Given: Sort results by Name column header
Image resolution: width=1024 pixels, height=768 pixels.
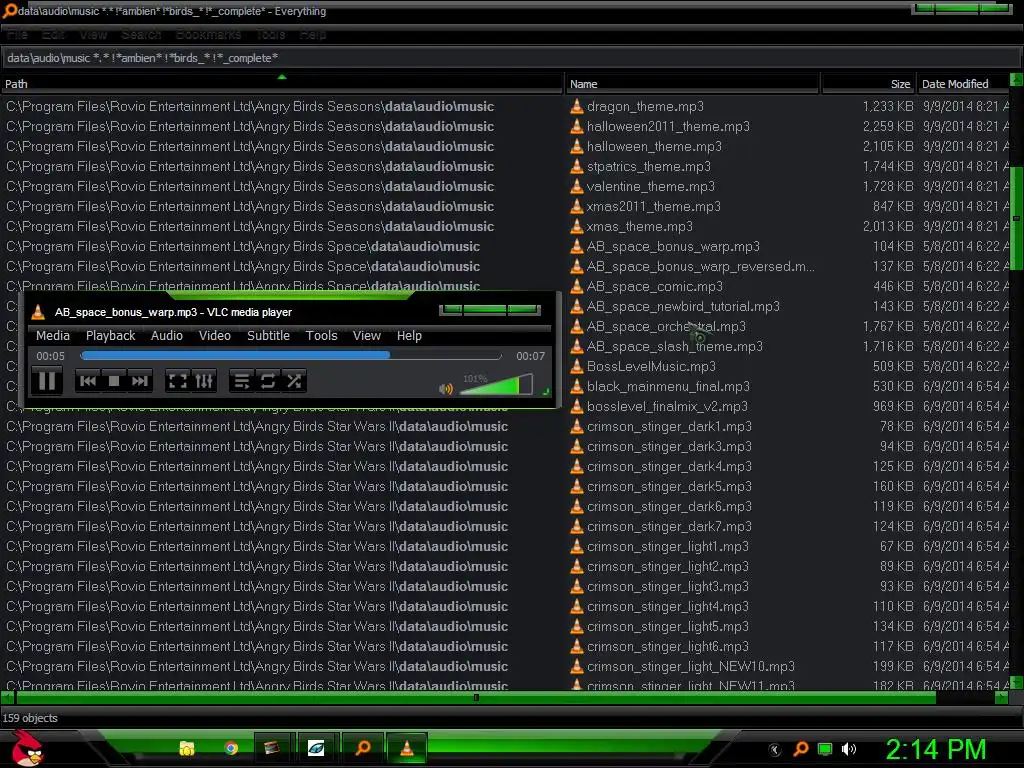Looking at the screenshot, I should click(x=692, y=84).
